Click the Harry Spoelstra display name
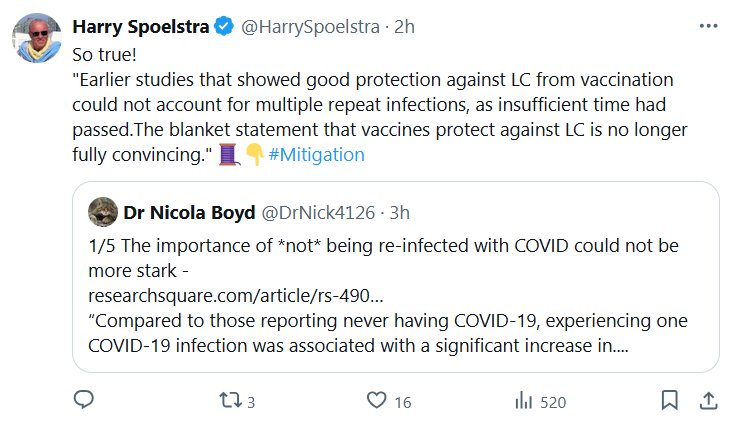Image resolution: width=732 pixels, height=428 pixels. point(141,27)
